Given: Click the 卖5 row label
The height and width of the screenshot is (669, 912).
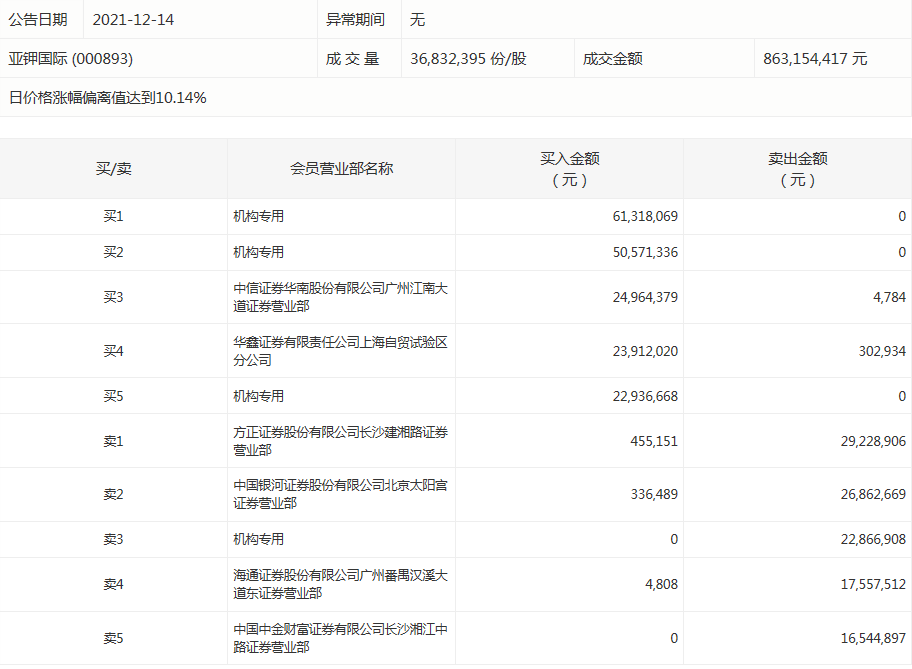Looking at the screenshot, I should pyautogui.click(x=113, y=639).
